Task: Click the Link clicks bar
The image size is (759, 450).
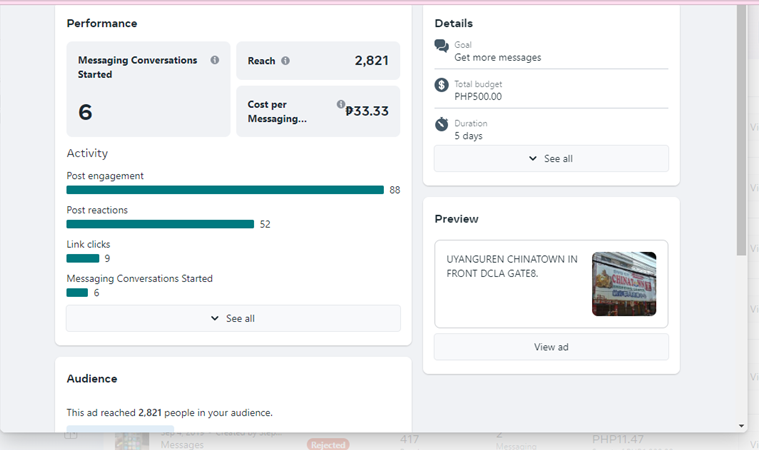Action: click(83, 258)
